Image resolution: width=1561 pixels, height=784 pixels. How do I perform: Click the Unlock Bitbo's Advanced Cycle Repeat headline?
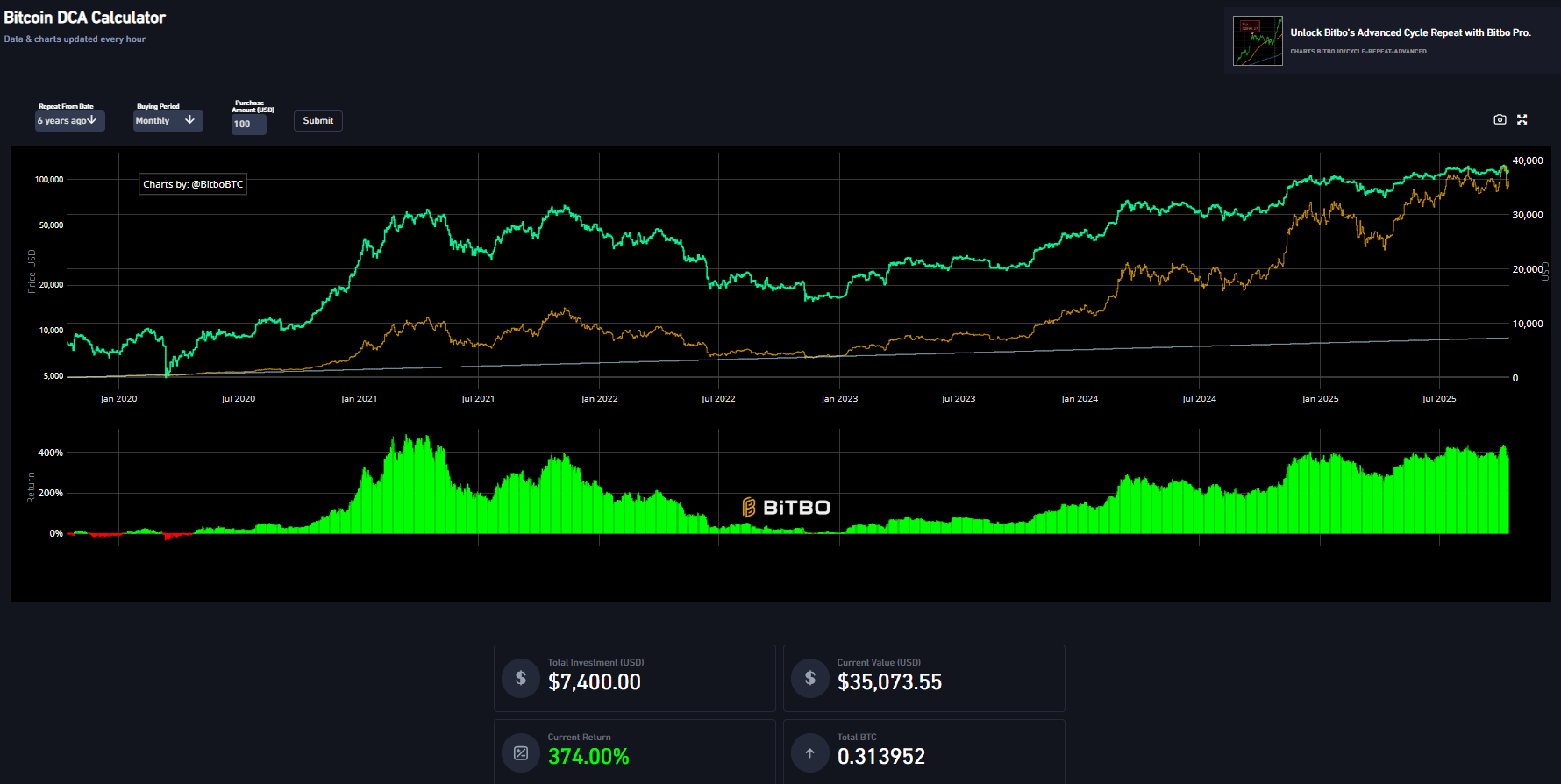[1410, 32]
